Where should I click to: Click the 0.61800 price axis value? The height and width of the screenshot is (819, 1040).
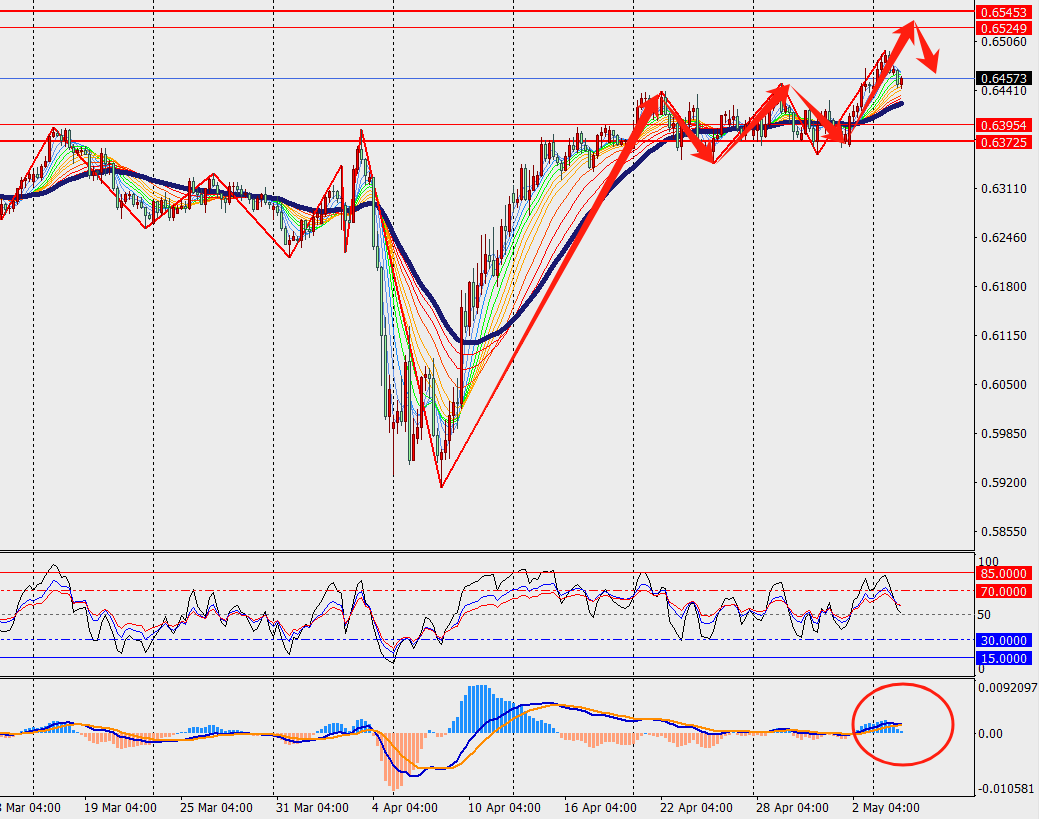(1004, 286)
